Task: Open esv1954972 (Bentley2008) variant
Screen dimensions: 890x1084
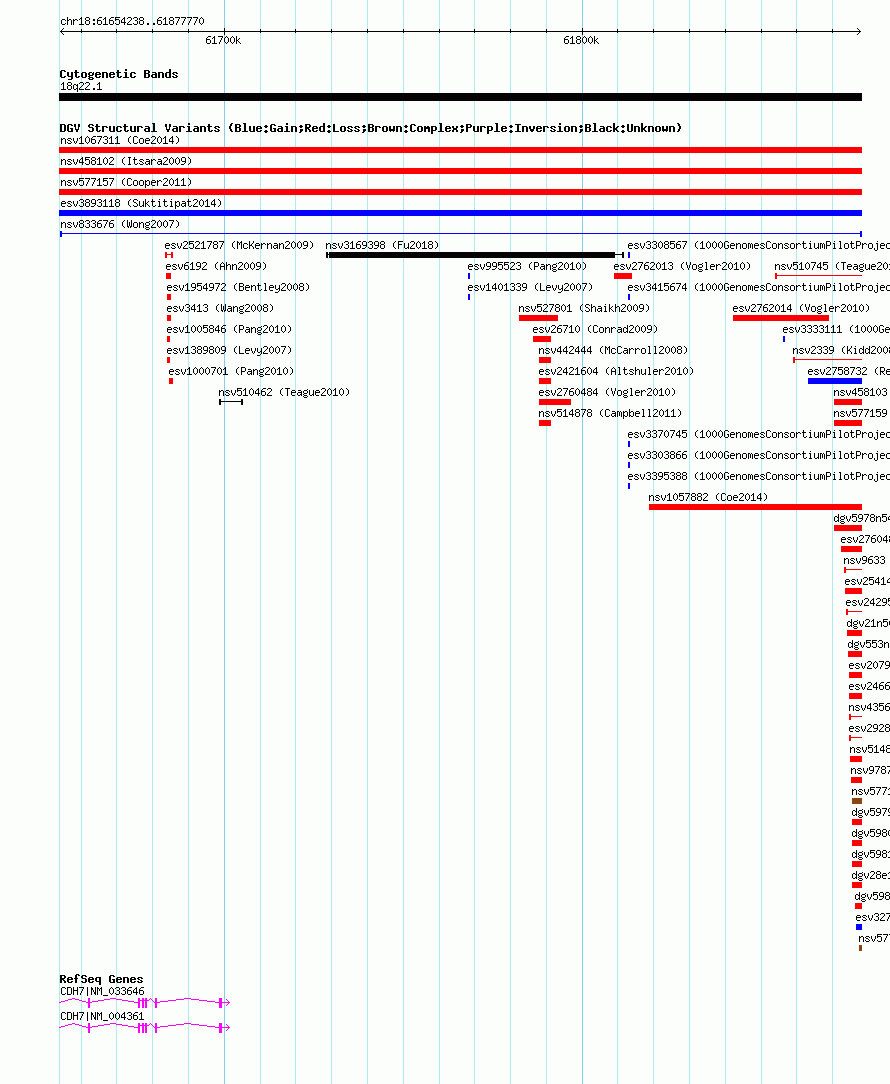Action: tap(238, 287)
